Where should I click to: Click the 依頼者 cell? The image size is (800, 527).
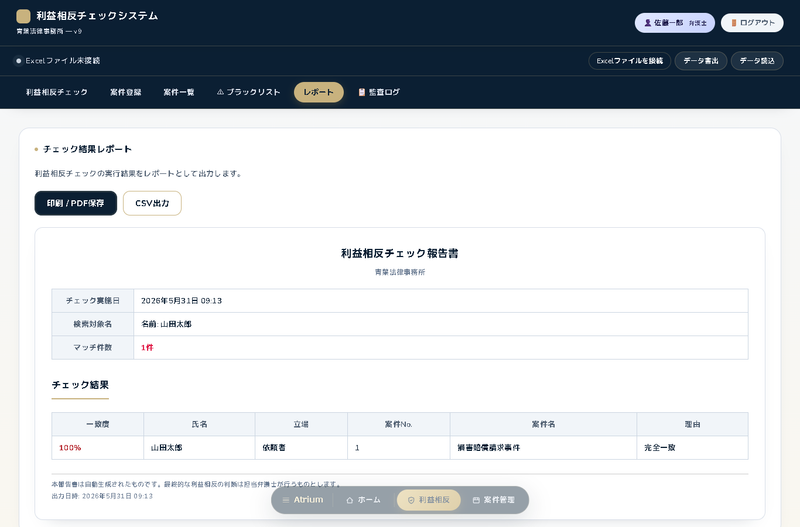tap(301, 448)
